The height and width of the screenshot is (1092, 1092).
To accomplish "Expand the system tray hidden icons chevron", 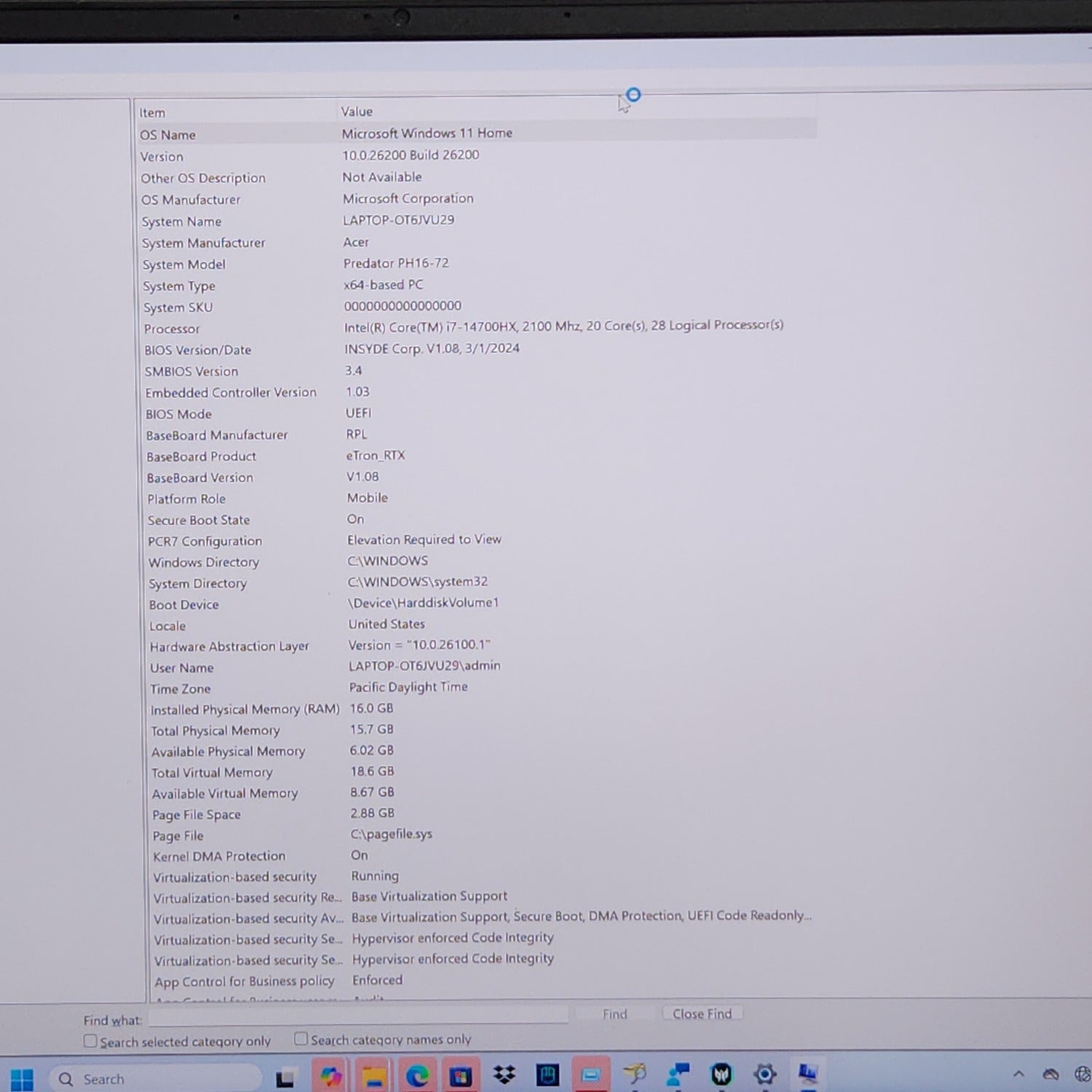I will tap(1018, 1074).
